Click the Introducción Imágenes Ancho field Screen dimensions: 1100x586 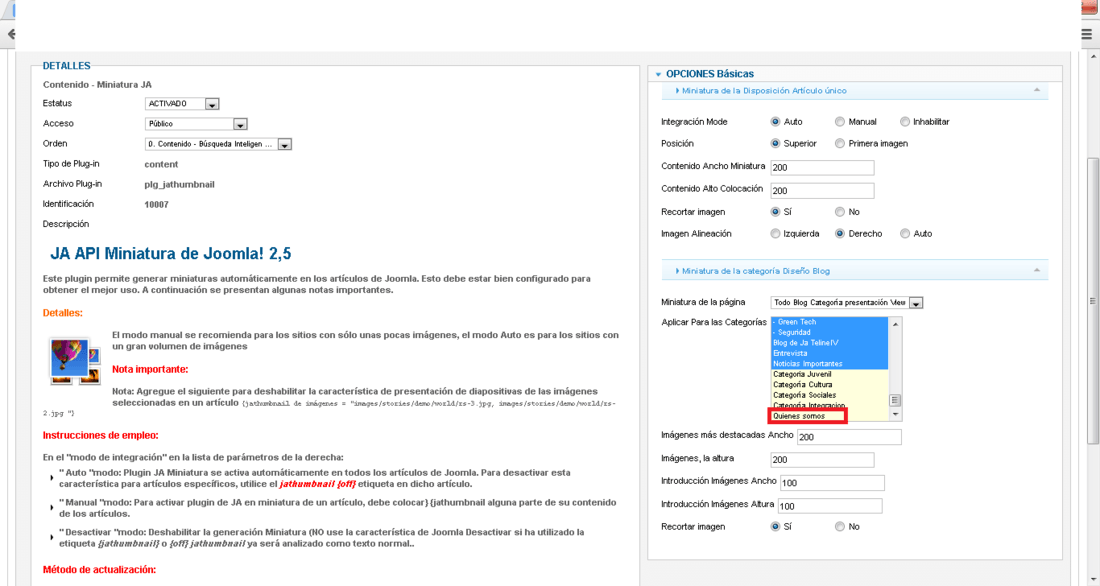832,483
